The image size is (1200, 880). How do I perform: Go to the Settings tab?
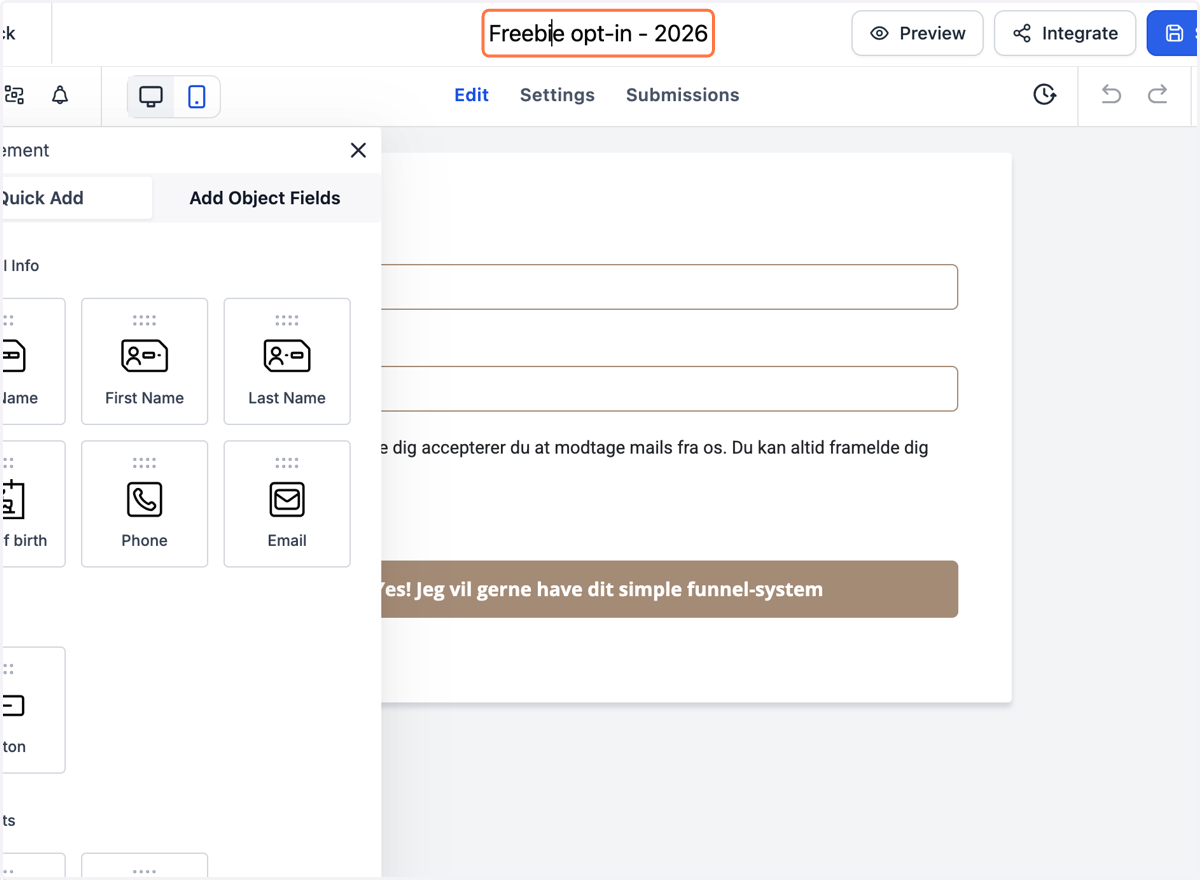(557, 95)
